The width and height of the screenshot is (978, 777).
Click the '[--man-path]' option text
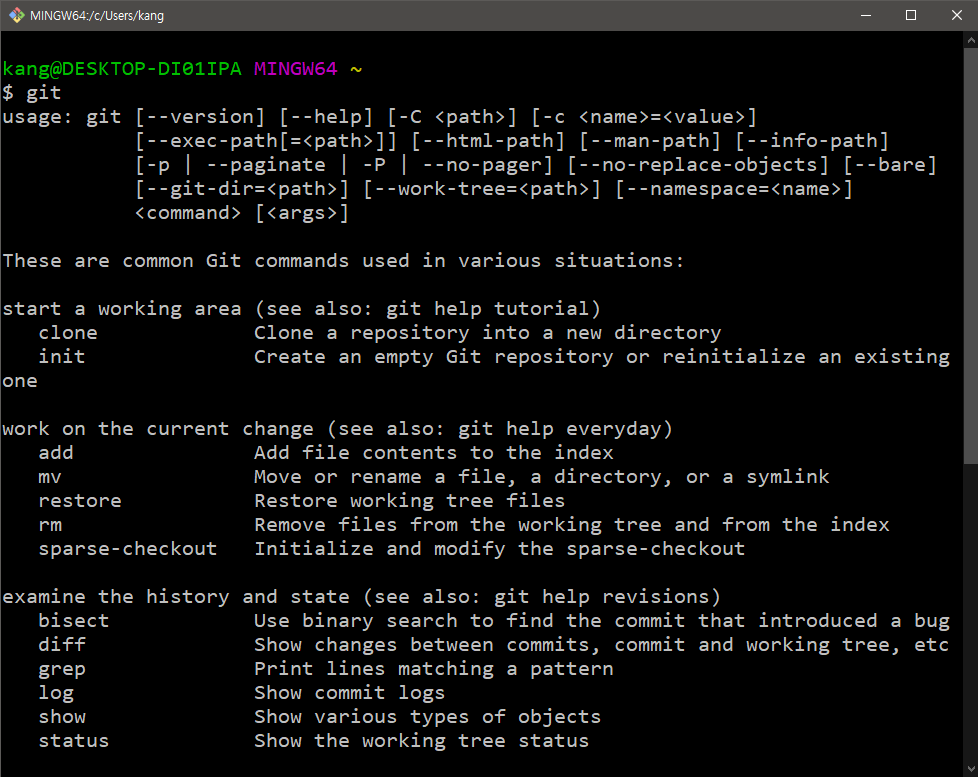pos(650,141)
